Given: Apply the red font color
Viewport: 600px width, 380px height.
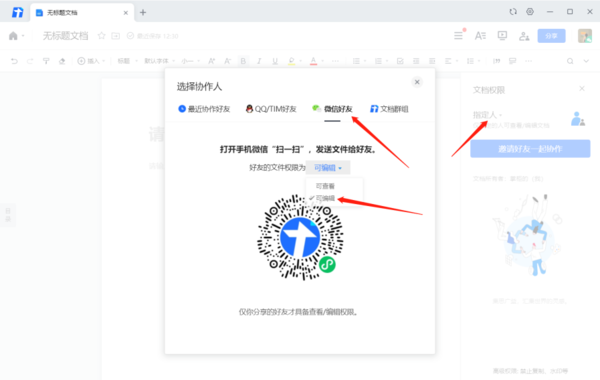Looking at the screenshot, I should (x=313, y=61).
